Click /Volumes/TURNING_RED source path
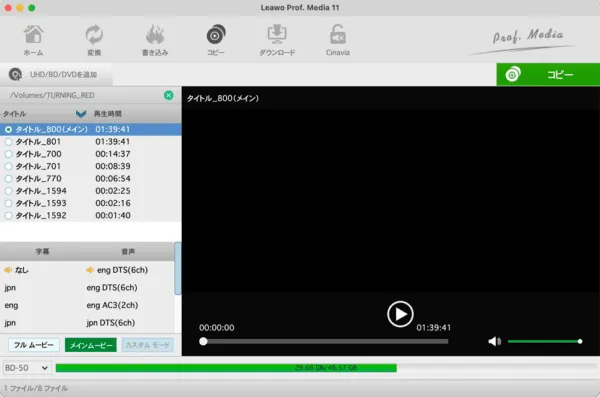The image size is (600, 397). tap(52, 95)
